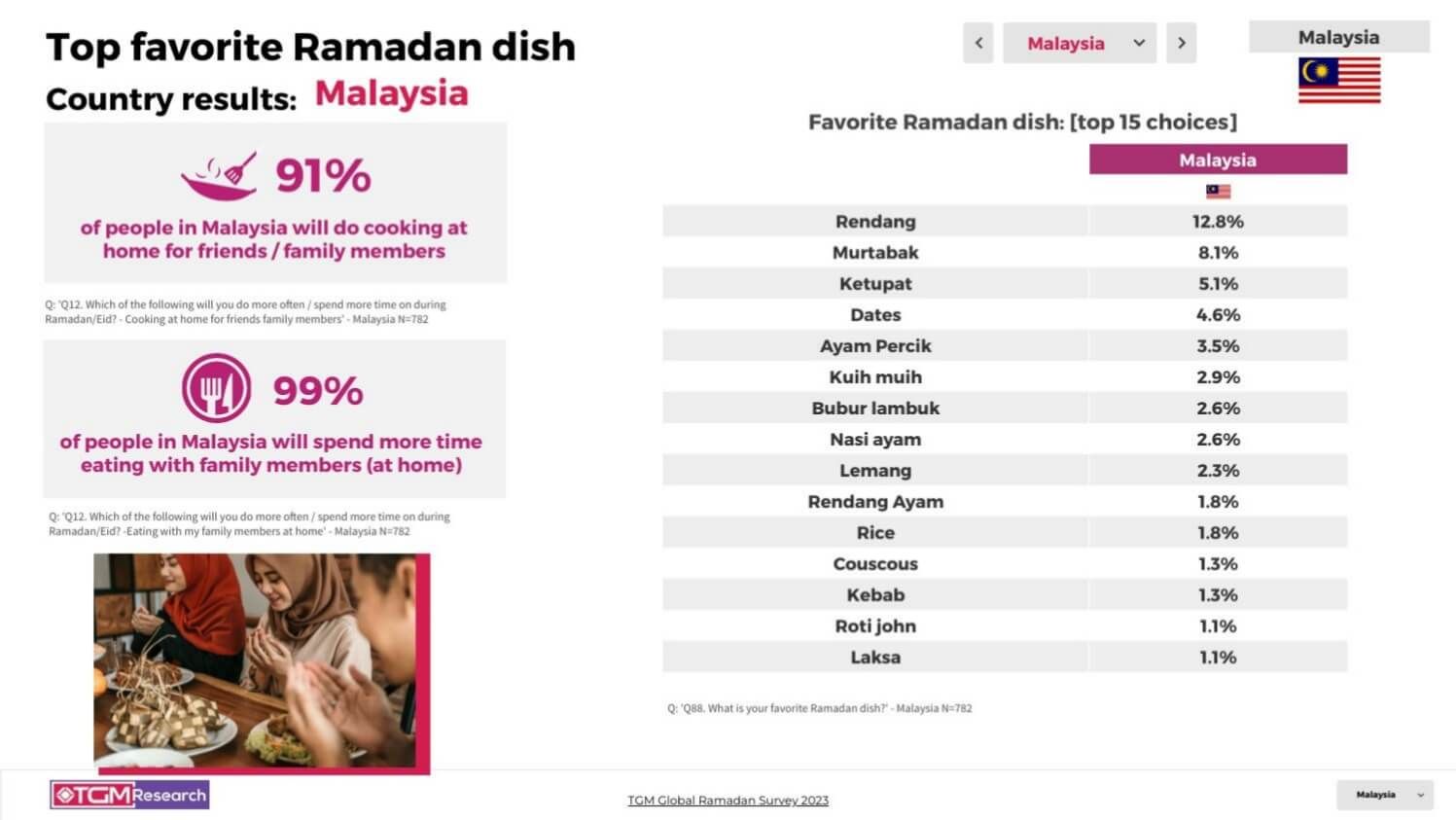This screenshot has height=820, width=1456.
Task: Click the Malaysia label in the top right box
Action: pyautogui.click(x=1338, y=37)
